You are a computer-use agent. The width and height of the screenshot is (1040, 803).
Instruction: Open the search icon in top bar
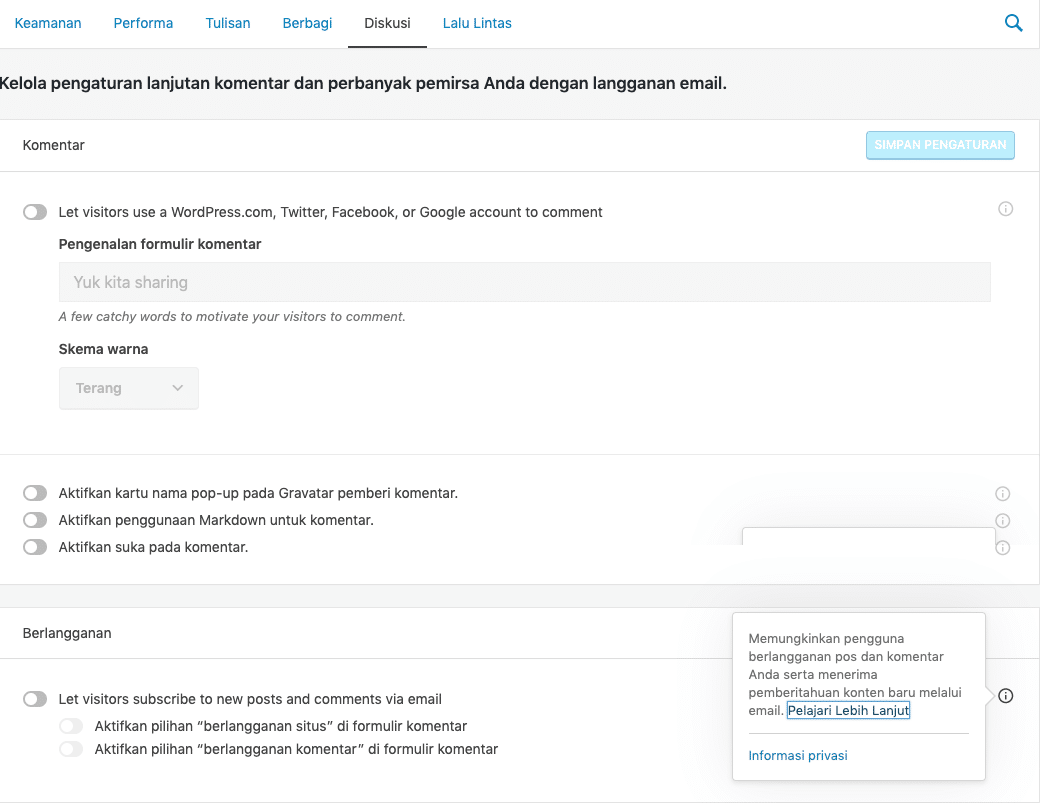coord(1013,23)
